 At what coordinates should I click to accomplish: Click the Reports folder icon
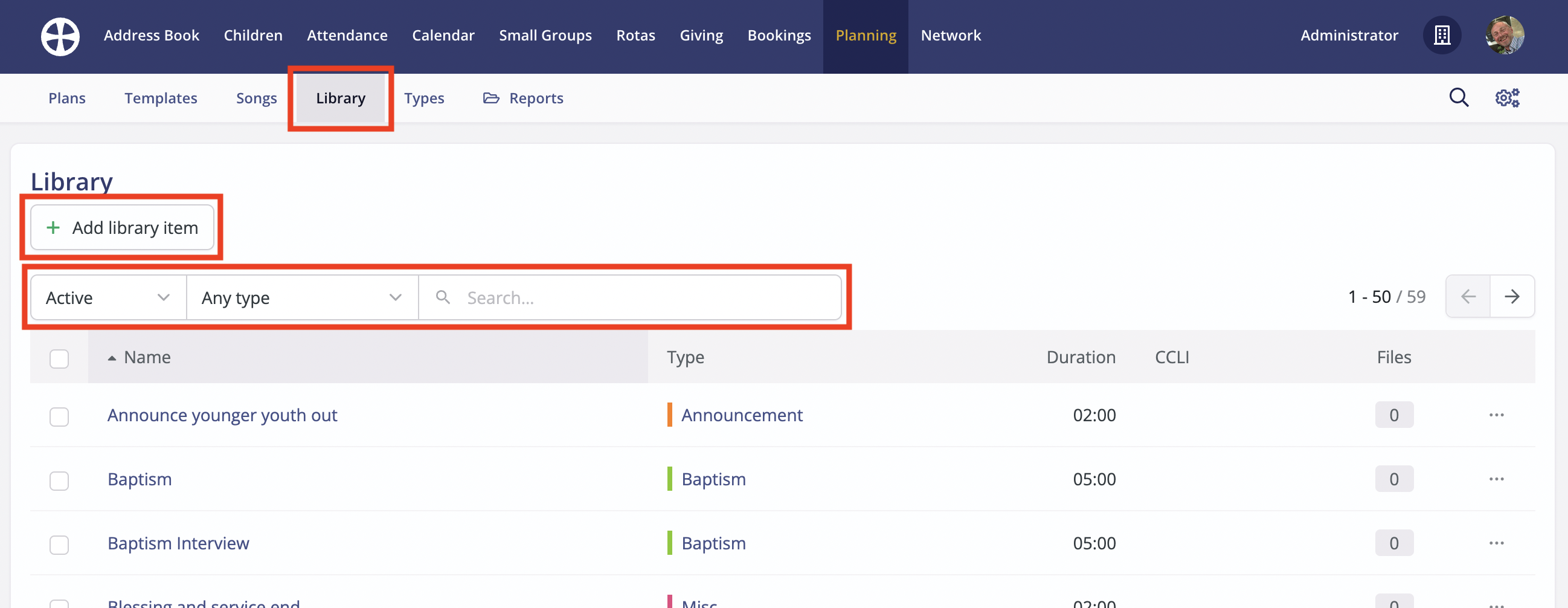coord(490,97)
